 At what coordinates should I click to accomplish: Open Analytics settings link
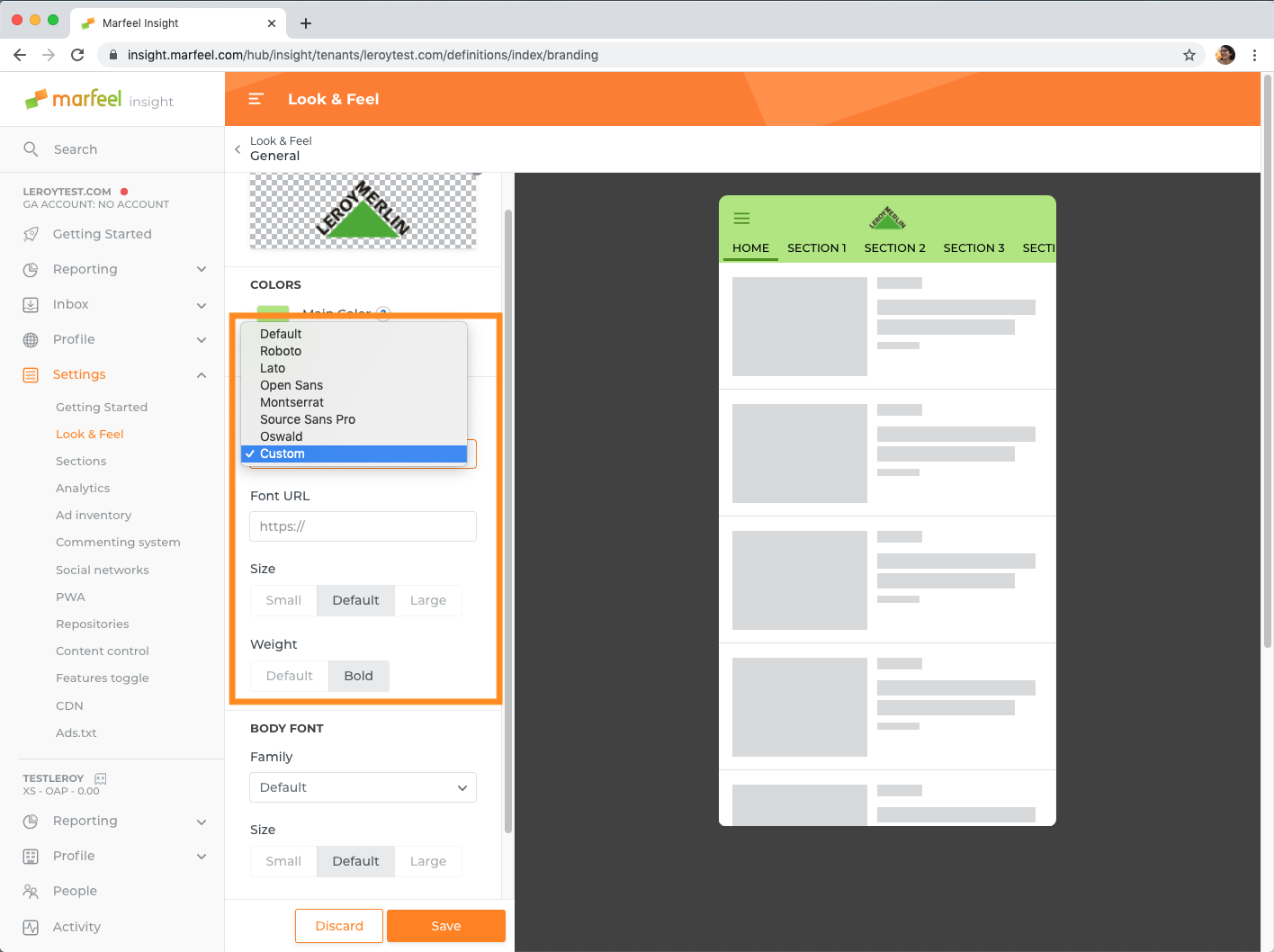(83, 488)
